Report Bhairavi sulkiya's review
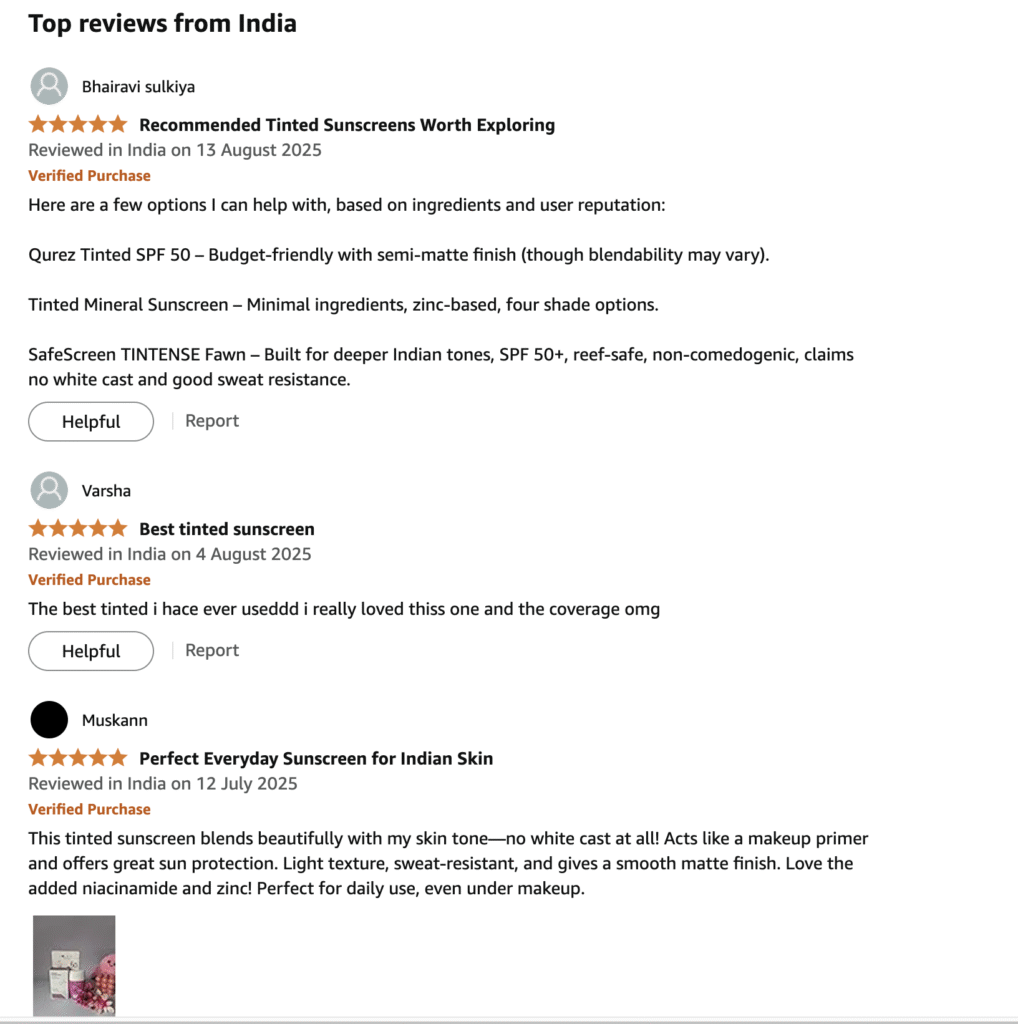 pyautogui.click(x=212, y=421)
